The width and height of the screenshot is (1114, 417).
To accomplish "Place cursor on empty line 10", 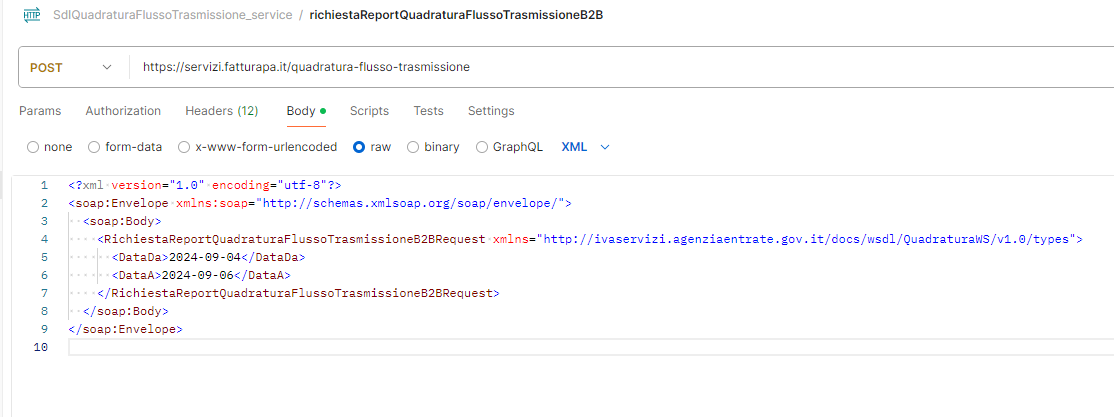I will pos(590,347).
